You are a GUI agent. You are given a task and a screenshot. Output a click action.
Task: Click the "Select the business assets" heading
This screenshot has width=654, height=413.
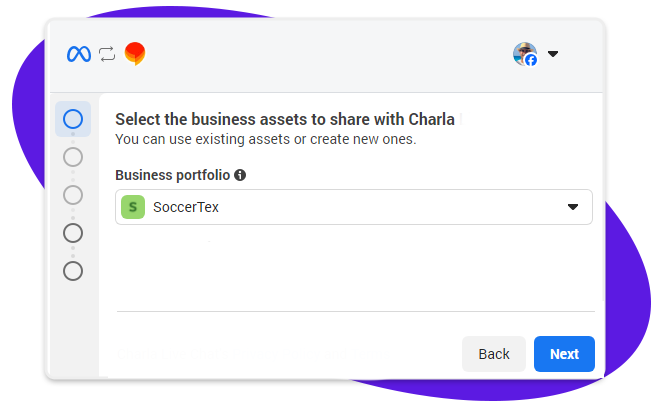285,120
